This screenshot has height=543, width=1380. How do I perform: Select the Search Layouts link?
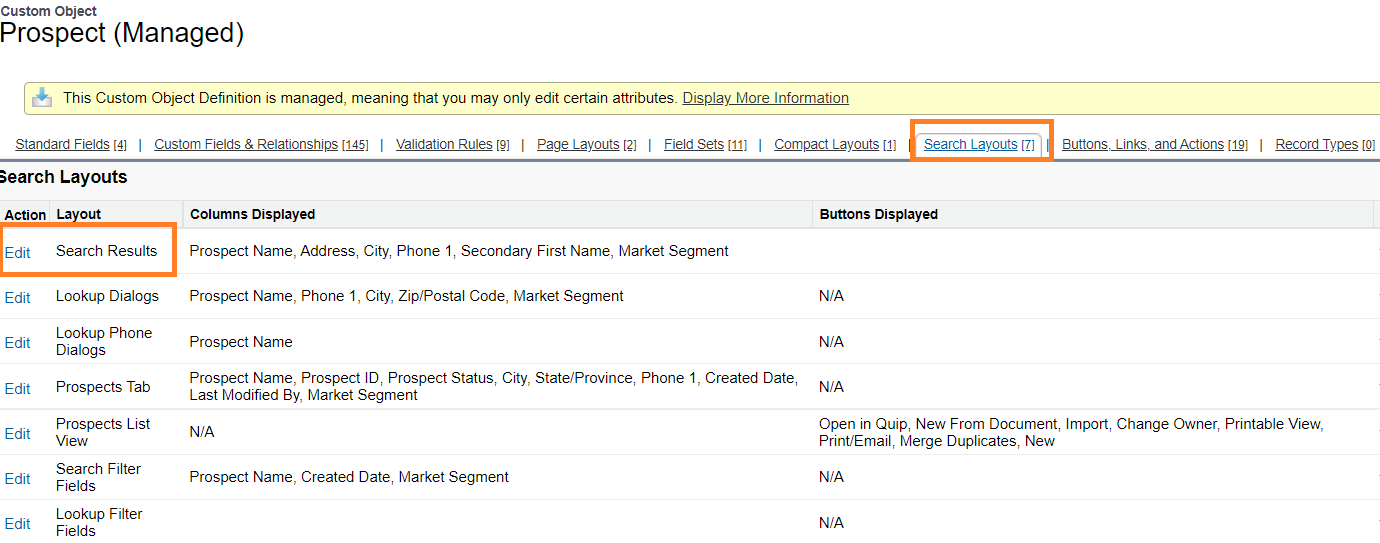click(970, 144)
